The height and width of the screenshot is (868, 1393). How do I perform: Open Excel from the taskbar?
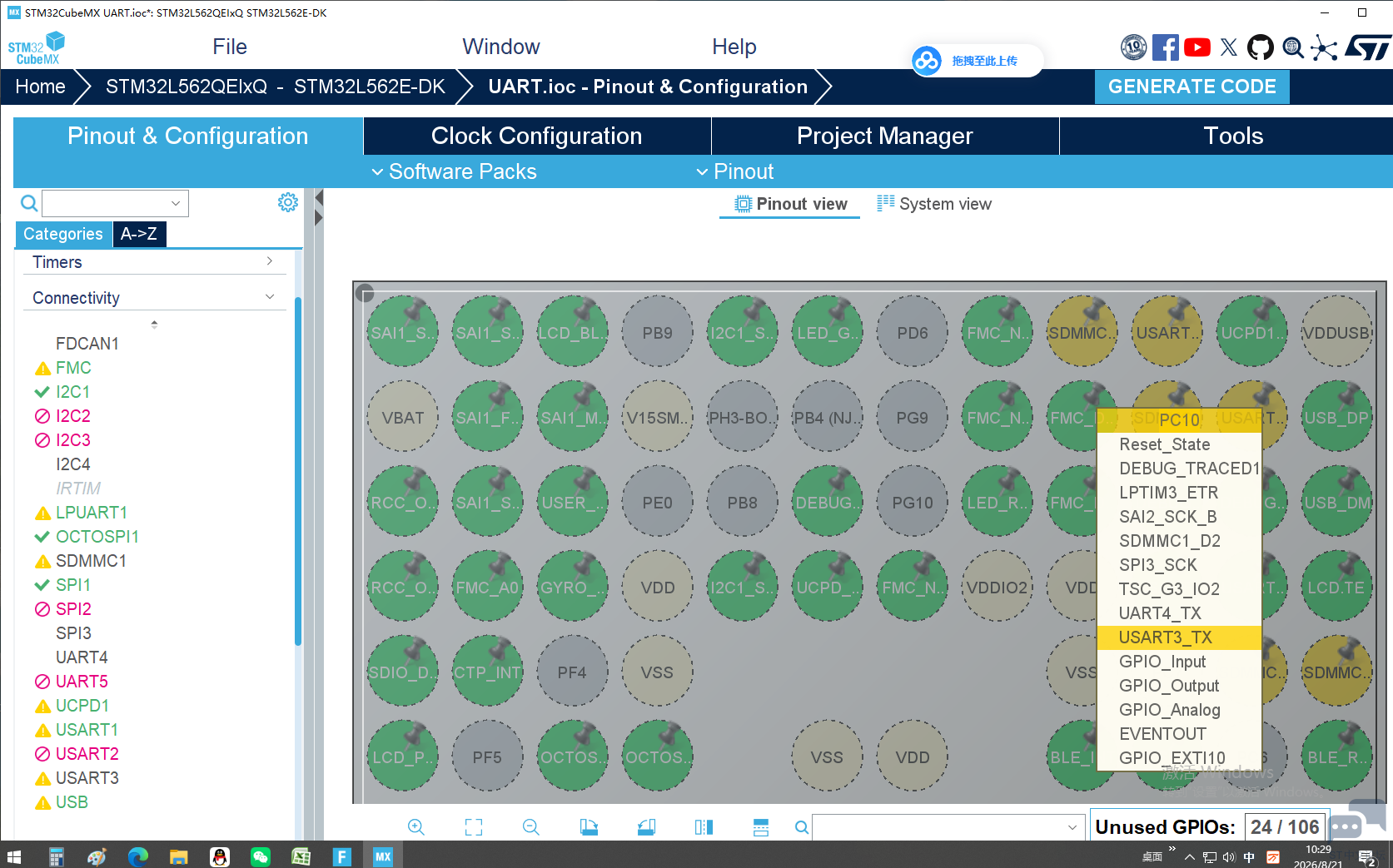point(301,856)
